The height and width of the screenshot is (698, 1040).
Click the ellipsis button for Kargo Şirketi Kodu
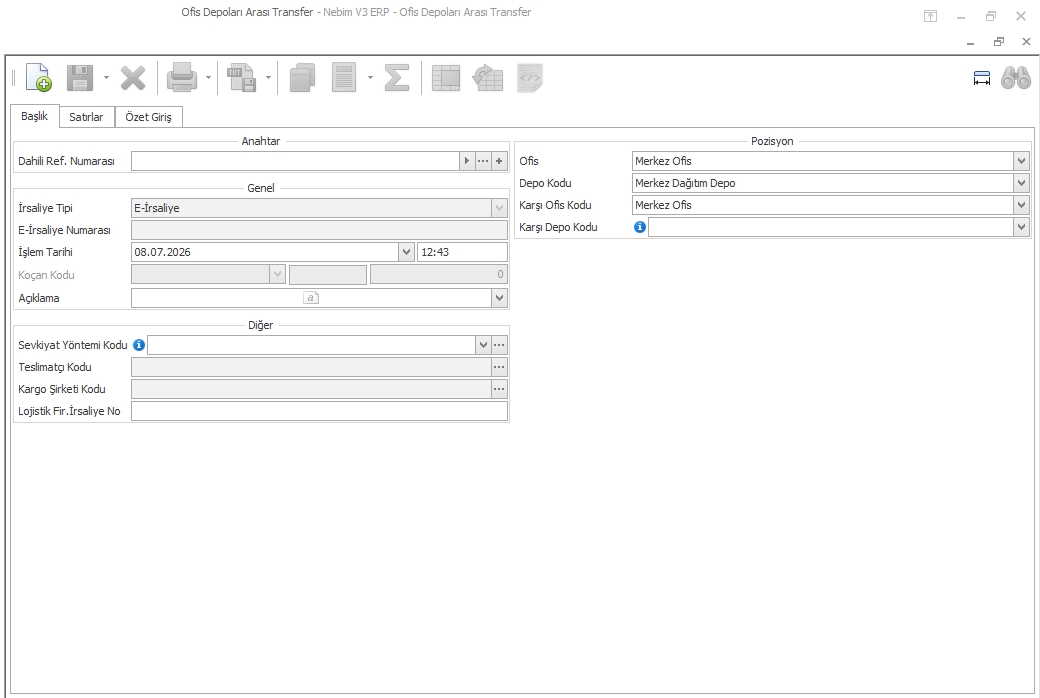point(499,389)
